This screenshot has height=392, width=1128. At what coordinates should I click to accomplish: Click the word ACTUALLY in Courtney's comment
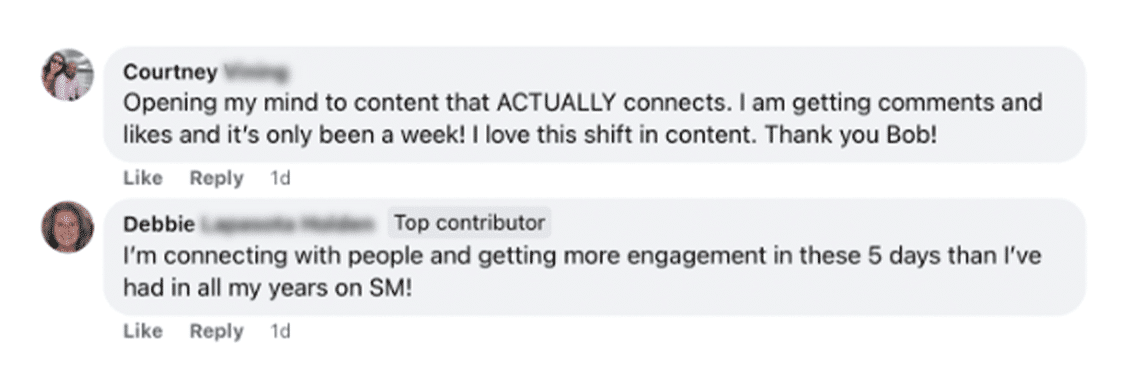[x=556, y=103]
